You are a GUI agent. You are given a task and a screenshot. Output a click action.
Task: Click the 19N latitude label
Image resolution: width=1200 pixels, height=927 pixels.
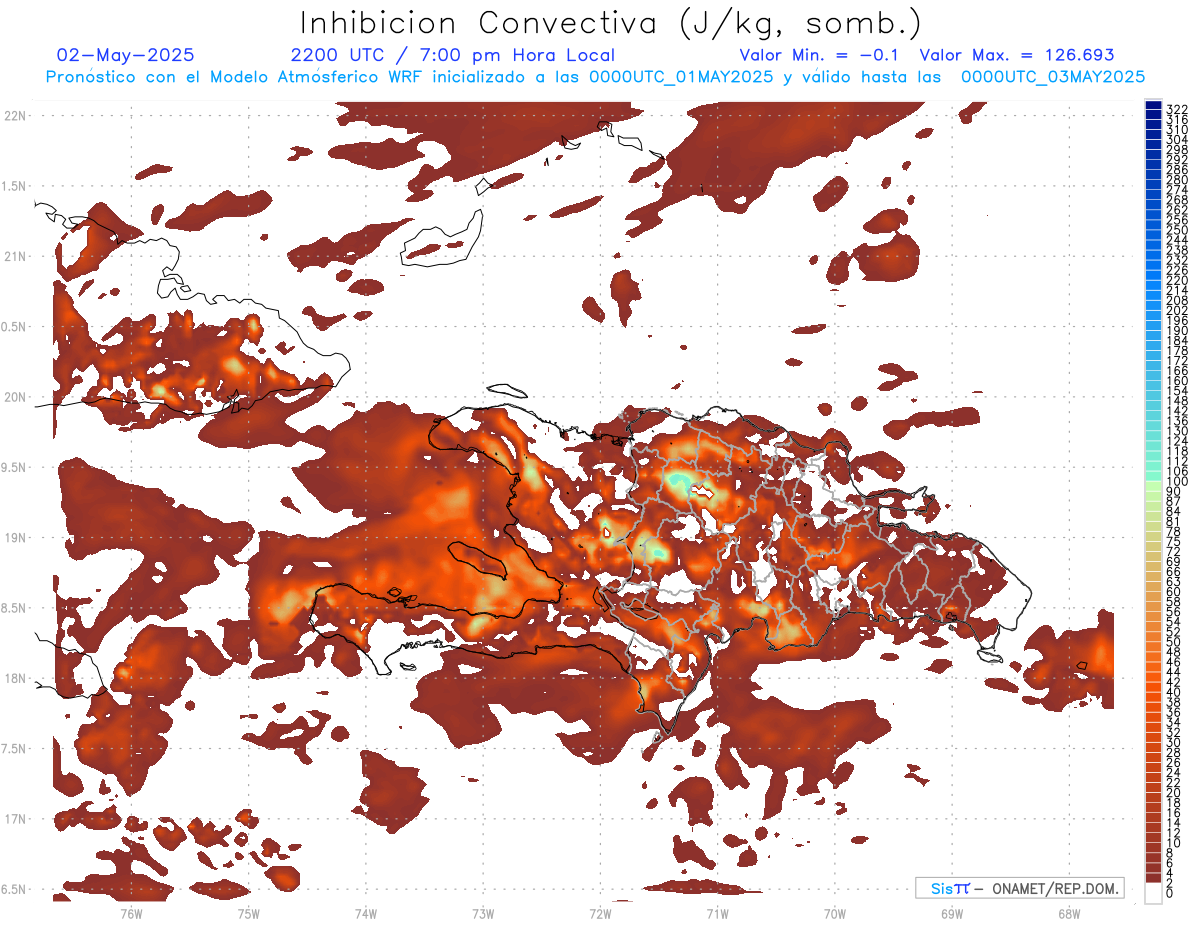click(x=15, y=537)
